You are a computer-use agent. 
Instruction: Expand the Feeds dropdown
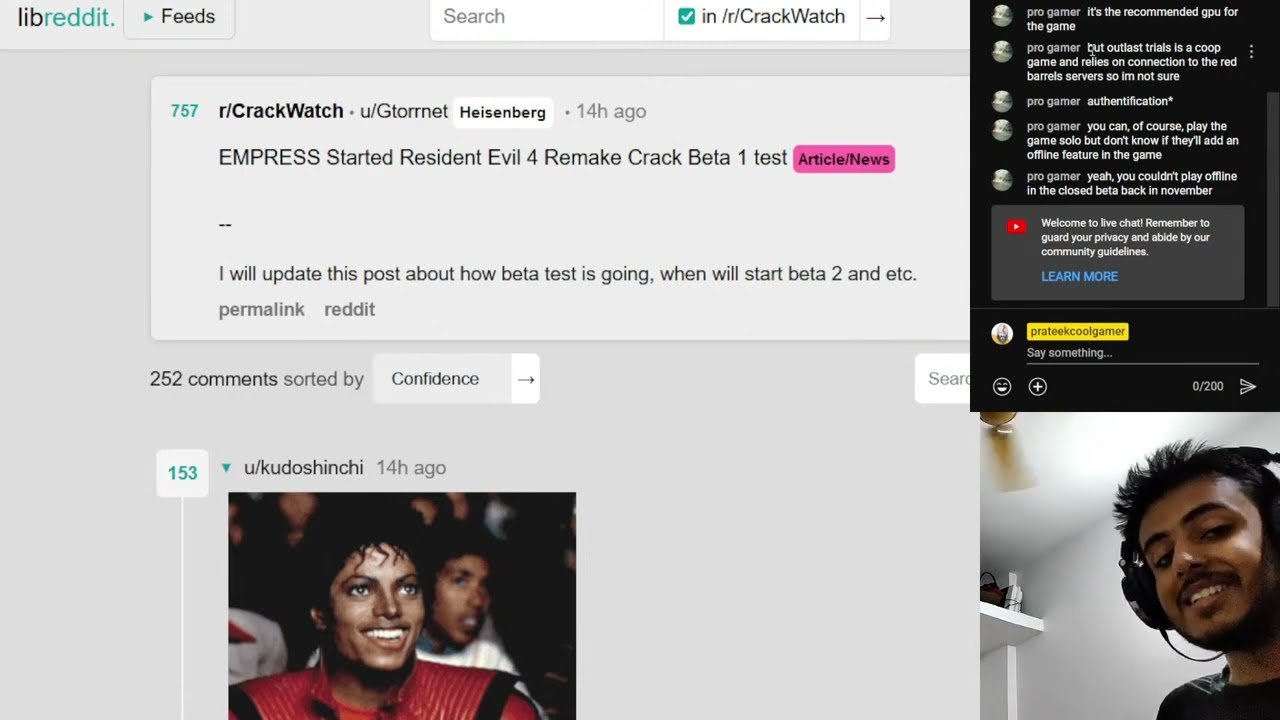(179, 17)
